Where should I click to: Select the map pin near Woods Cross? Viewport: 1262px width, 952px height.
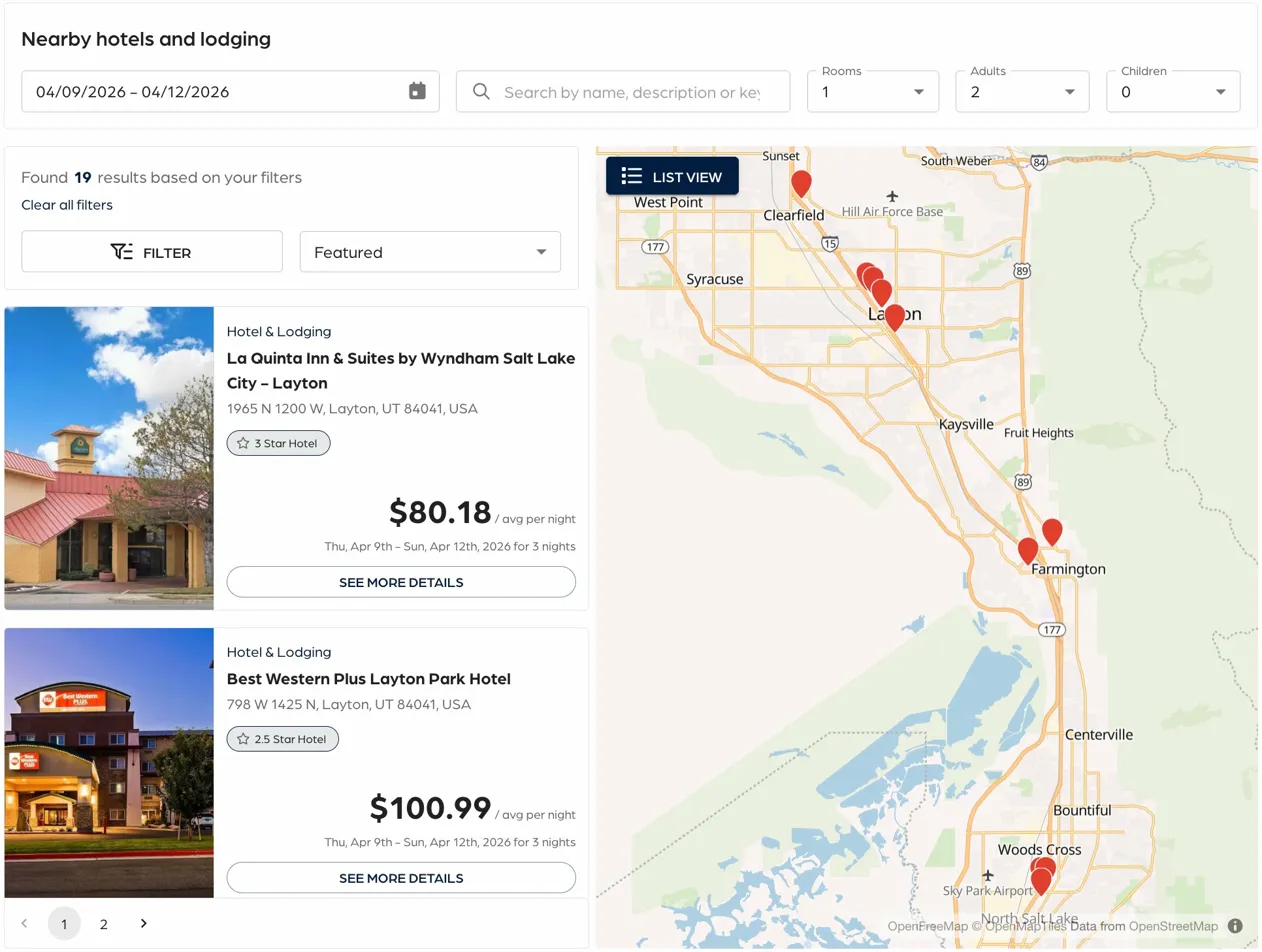pyautogui.click(x=1041, y=881)
